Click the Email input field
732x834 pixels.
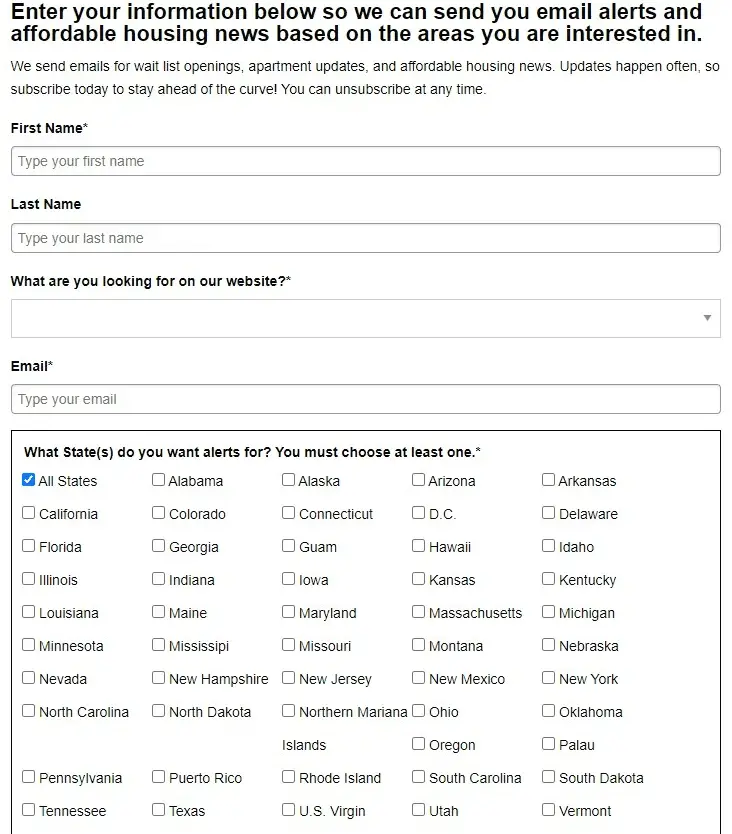(x=365, y=399)
